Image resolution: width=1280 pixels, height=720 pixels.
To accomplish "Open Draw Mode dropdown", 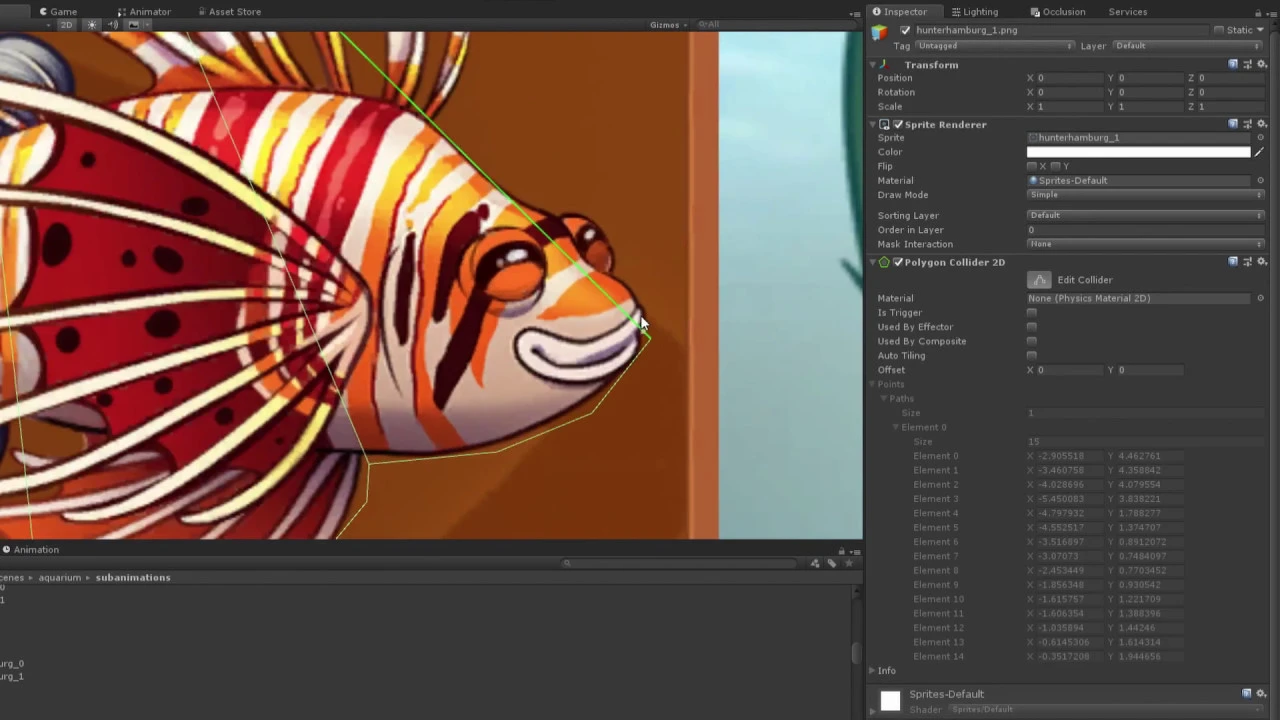I will (x=1145, y=195).
